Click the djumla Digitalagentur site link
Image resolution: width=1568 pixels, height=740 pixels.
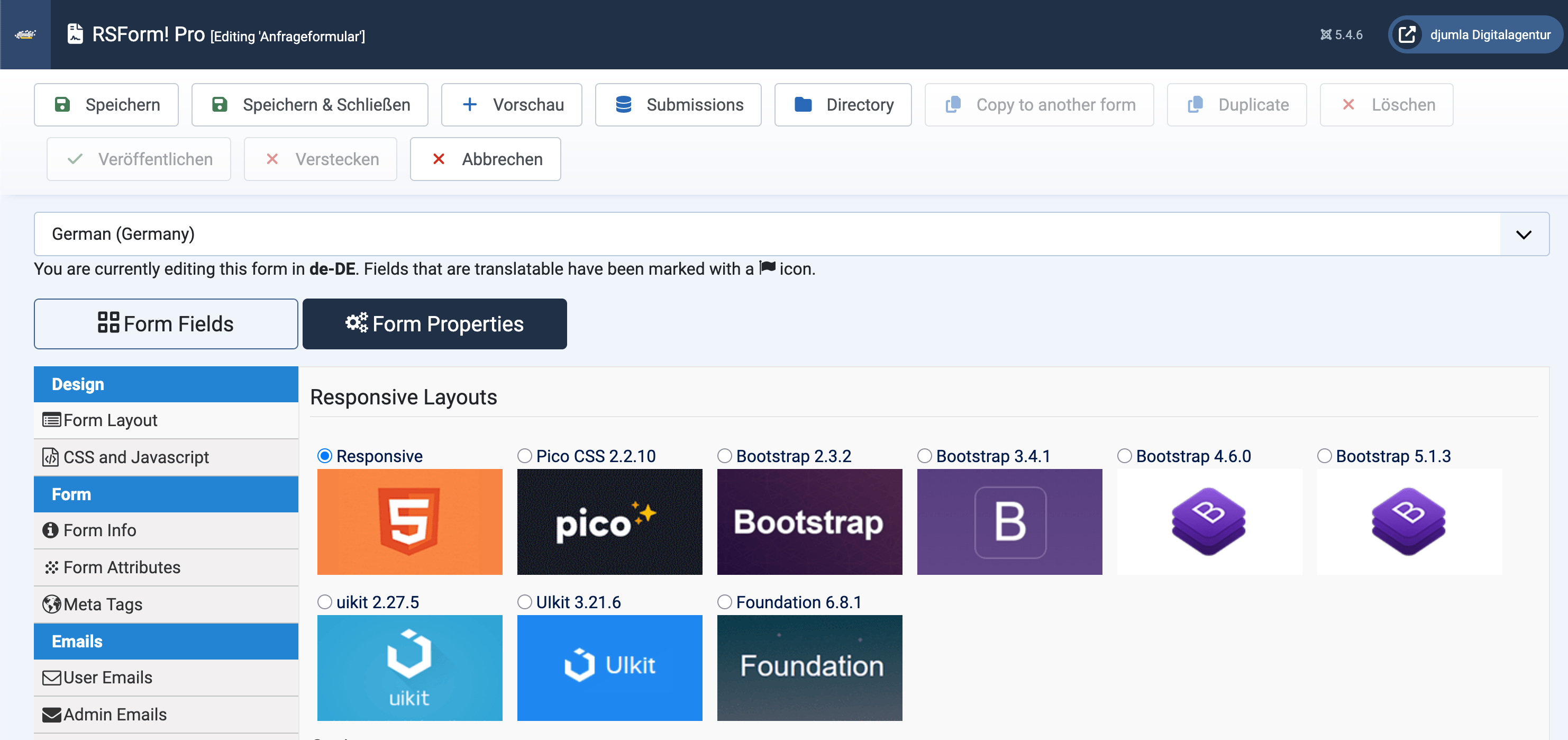1475,35
